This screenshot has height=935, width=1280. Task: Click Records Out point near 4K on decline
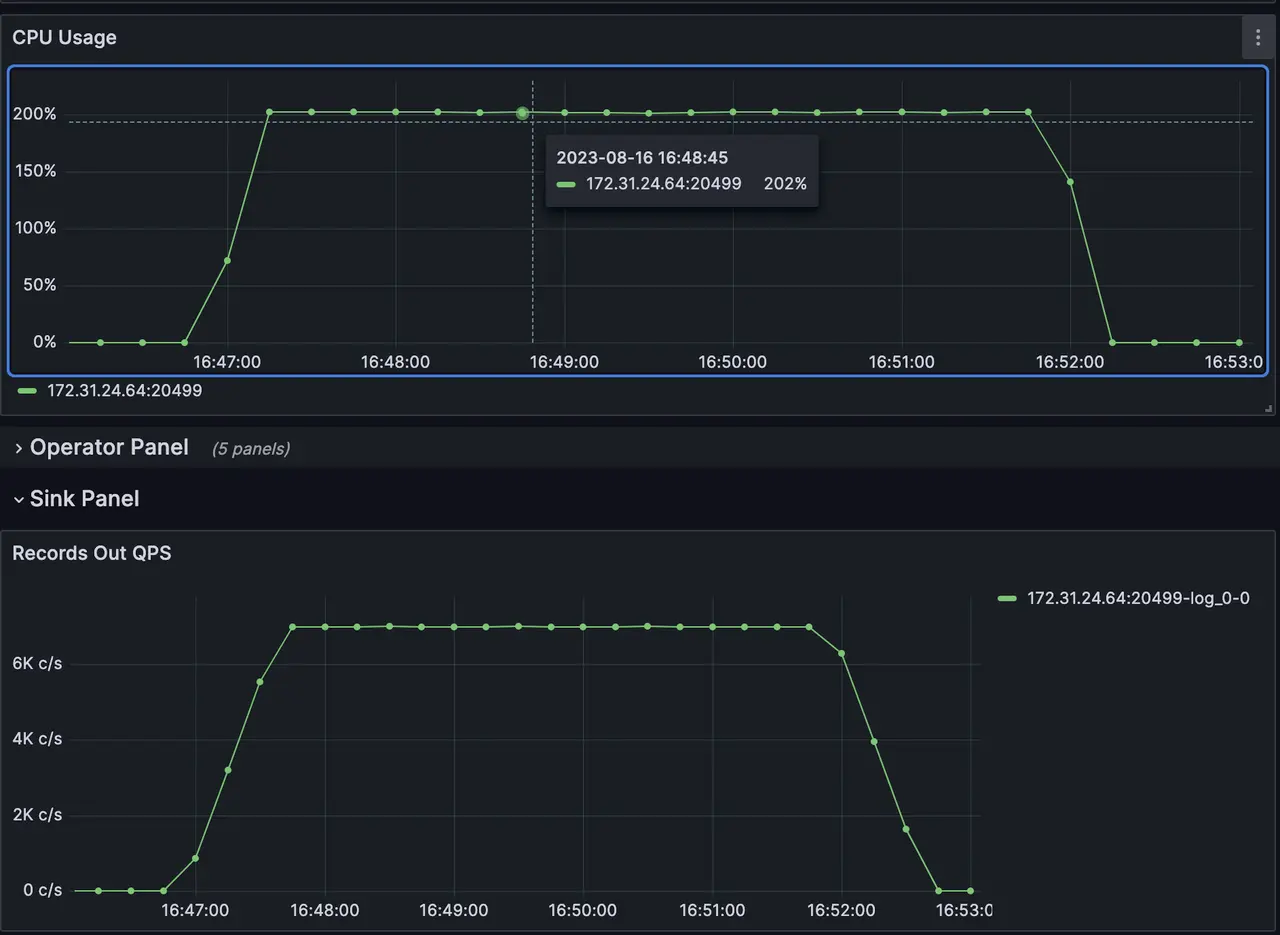(874, 742)
